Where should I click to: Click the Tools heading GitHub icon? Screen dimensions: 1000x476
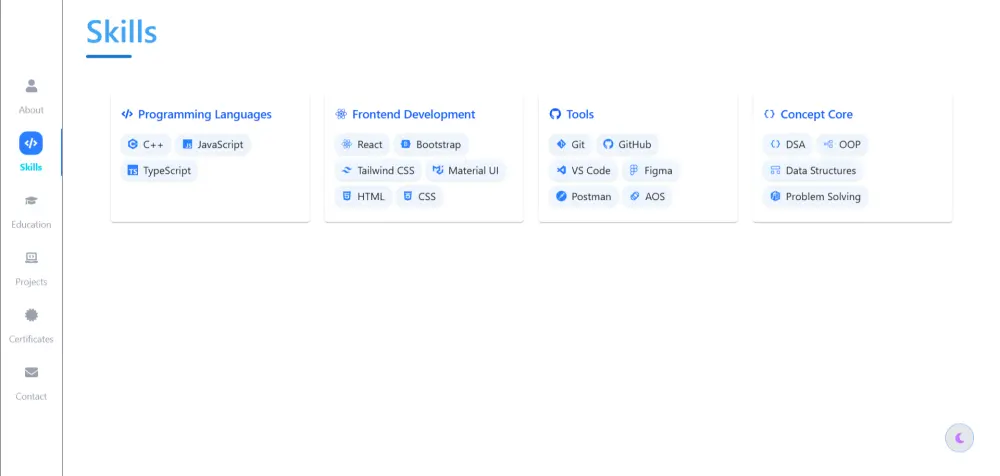tap(556, 115)
